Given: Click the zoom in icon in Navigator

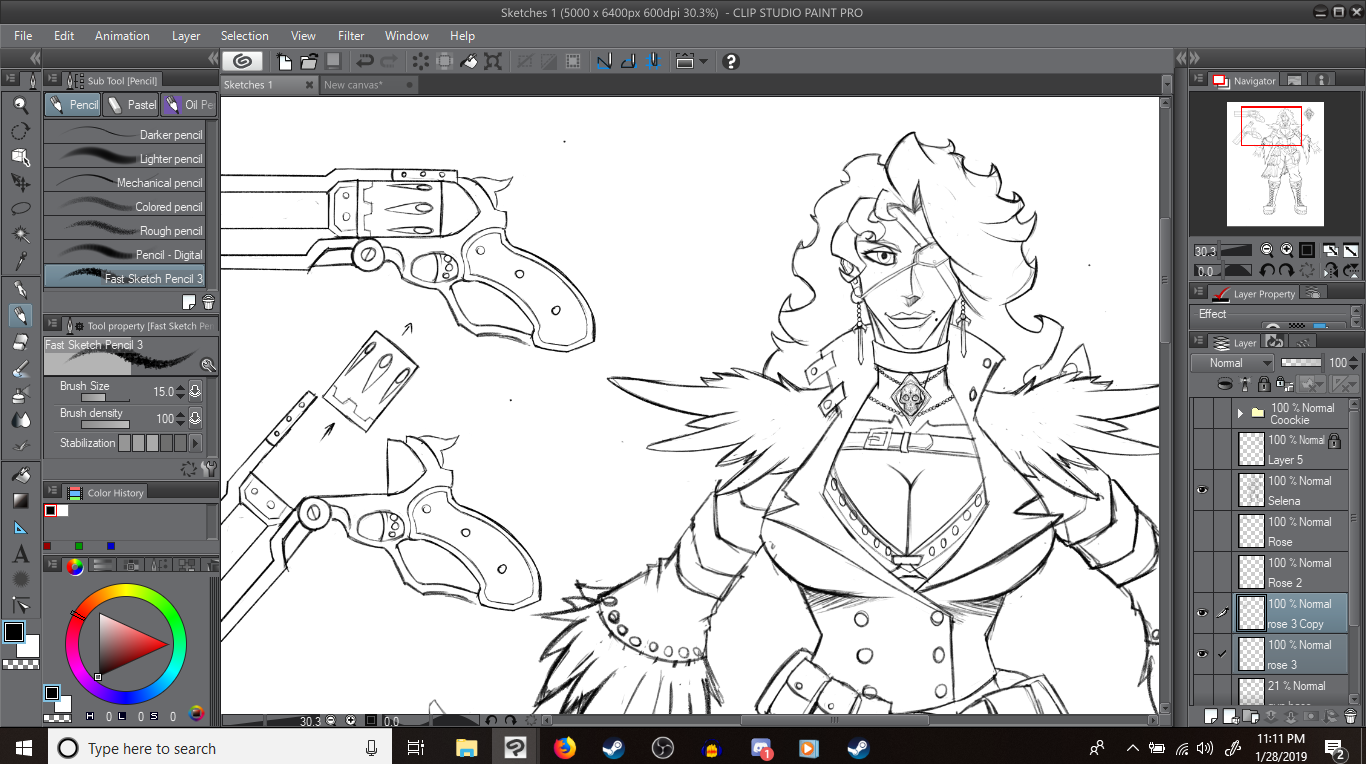Looking at the screenshot, I should pos(1287,250).
